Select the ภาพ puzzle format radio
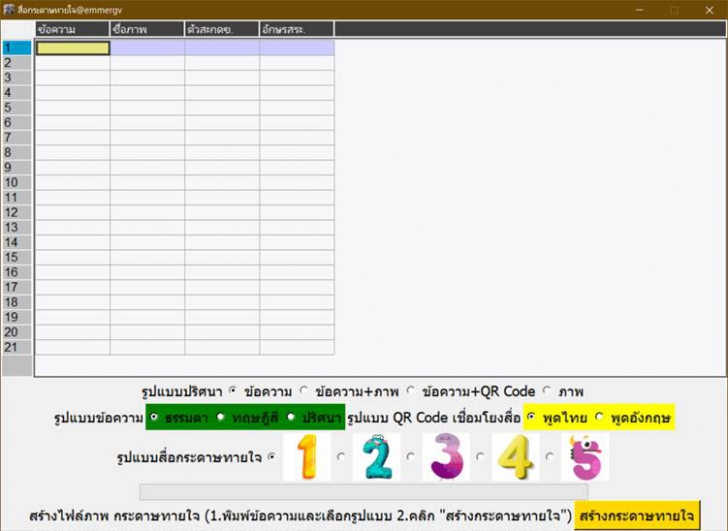Viewport: 728px width, 531px height. click(x=547, y=390)
